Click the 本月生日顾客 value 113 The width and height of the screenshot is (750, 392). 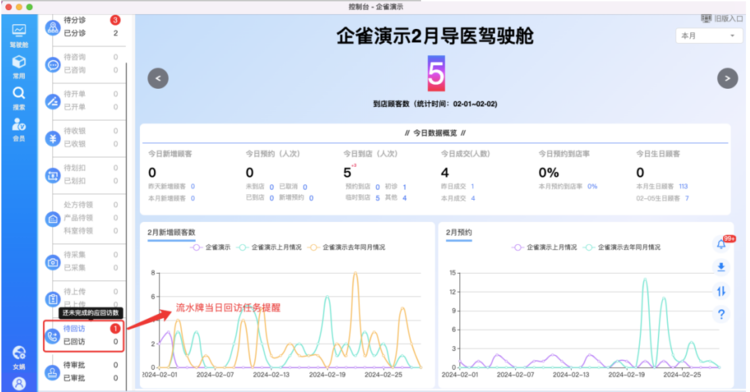683,186
